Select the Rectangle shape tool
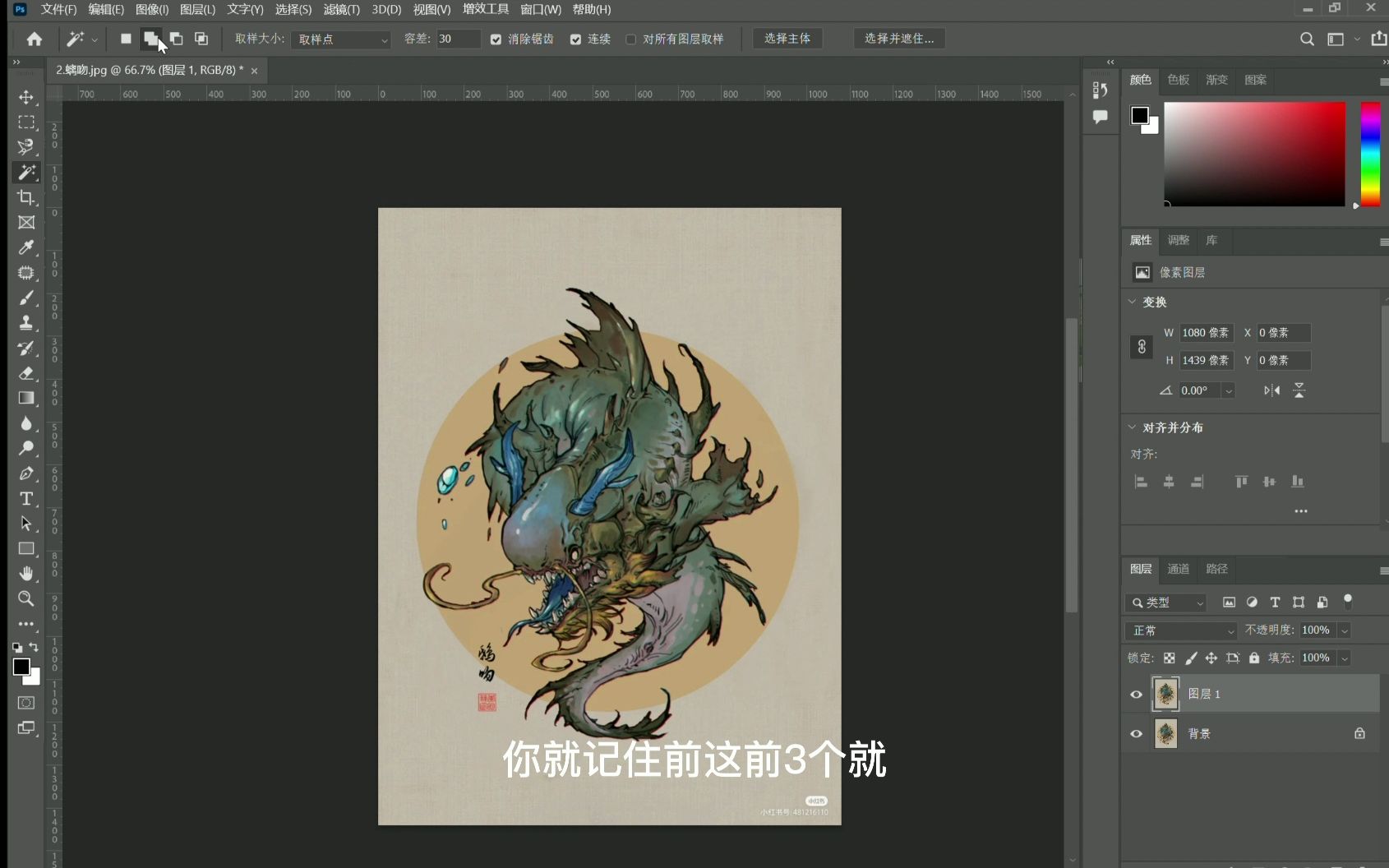Screen dimensions: 1389x868 pyautogui.click(x=26, y=548)
